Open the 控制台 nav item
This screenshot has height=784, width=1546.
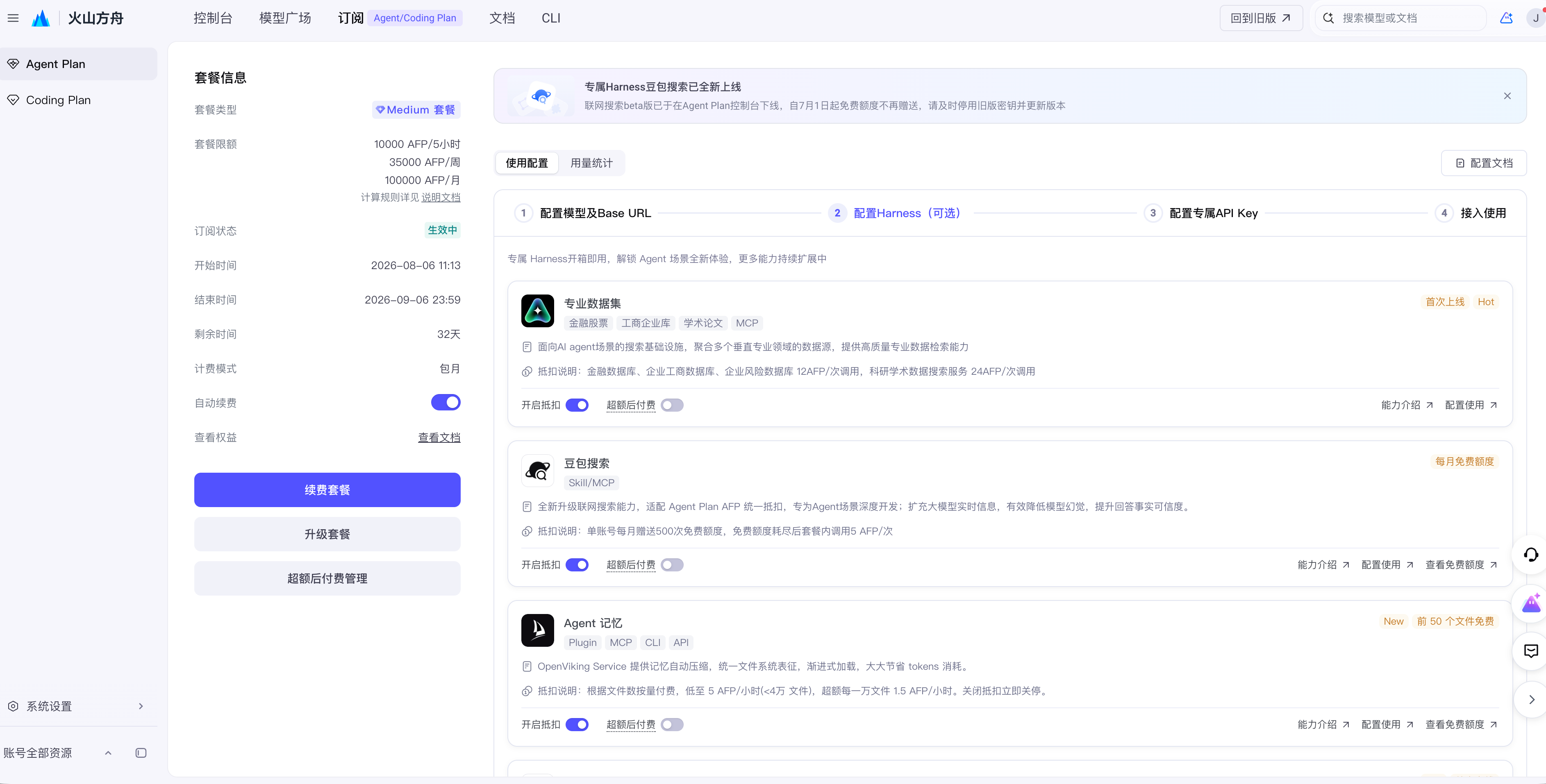(212, 18)
